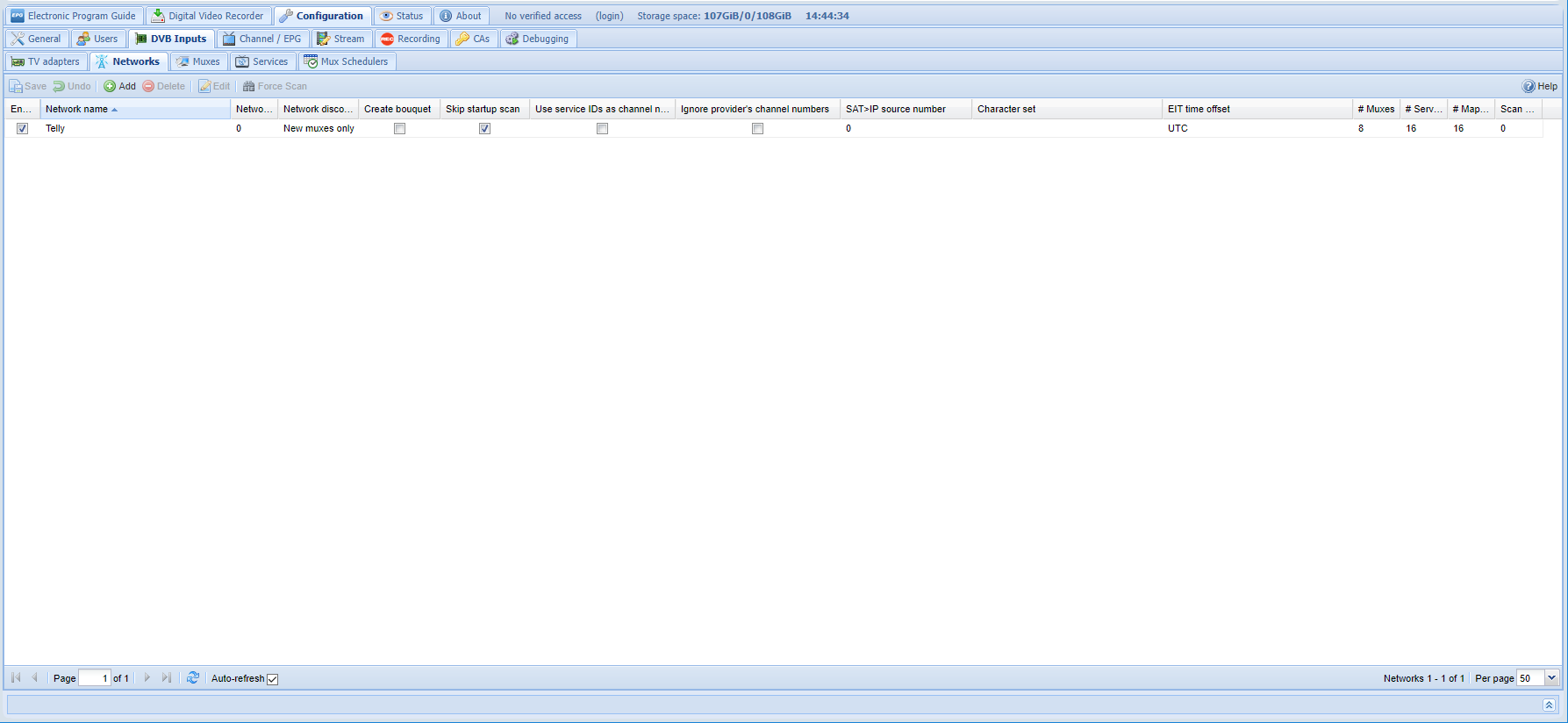The height and width of the screenshot is (723, 1568).
Task: Expand the bottom status panel
Action: 1549,705
